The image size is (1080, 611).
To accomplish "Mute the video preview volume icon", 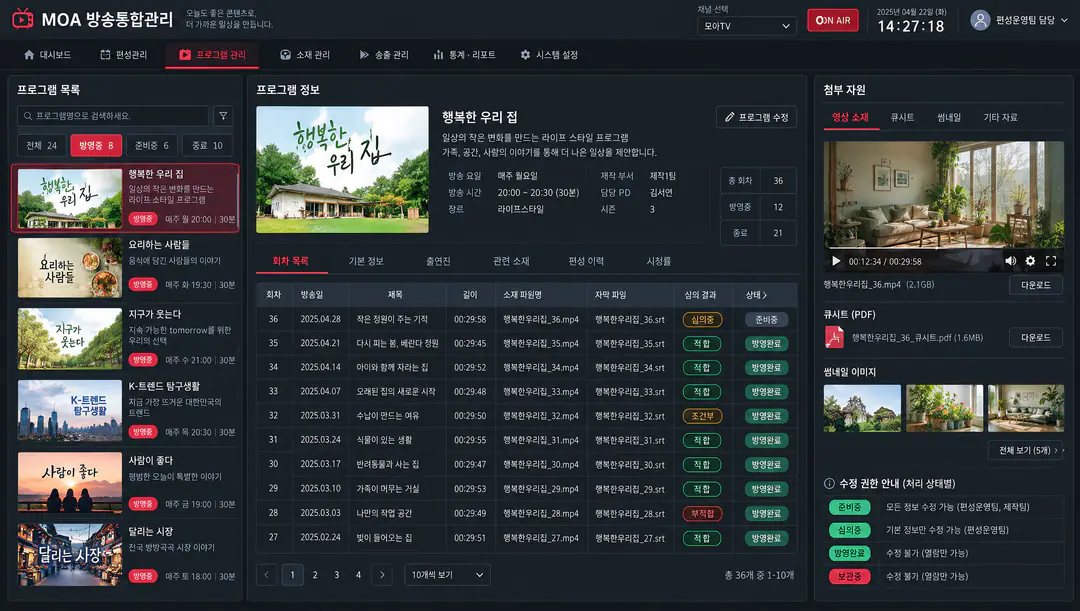I will point(1010,261).
